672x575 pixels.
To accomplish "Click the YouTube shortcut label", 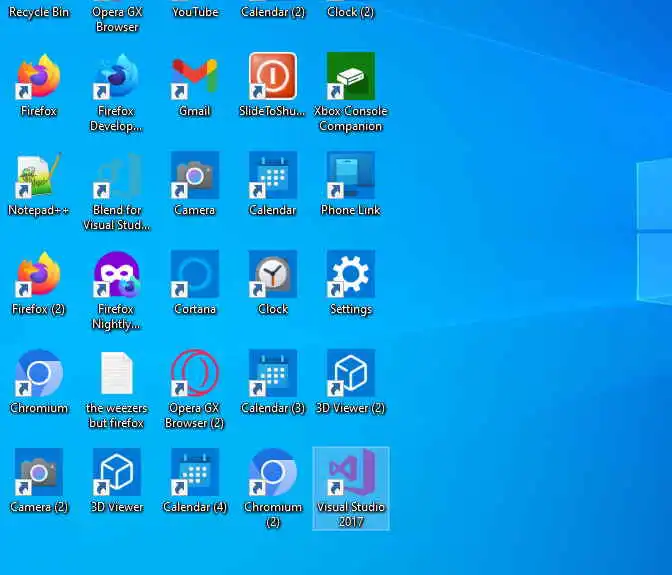I will pos(195,12).
